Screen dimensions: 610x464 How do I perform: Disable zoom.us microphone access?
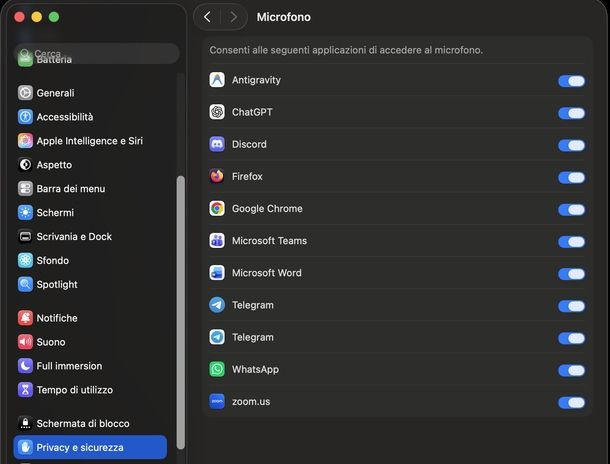571,403
